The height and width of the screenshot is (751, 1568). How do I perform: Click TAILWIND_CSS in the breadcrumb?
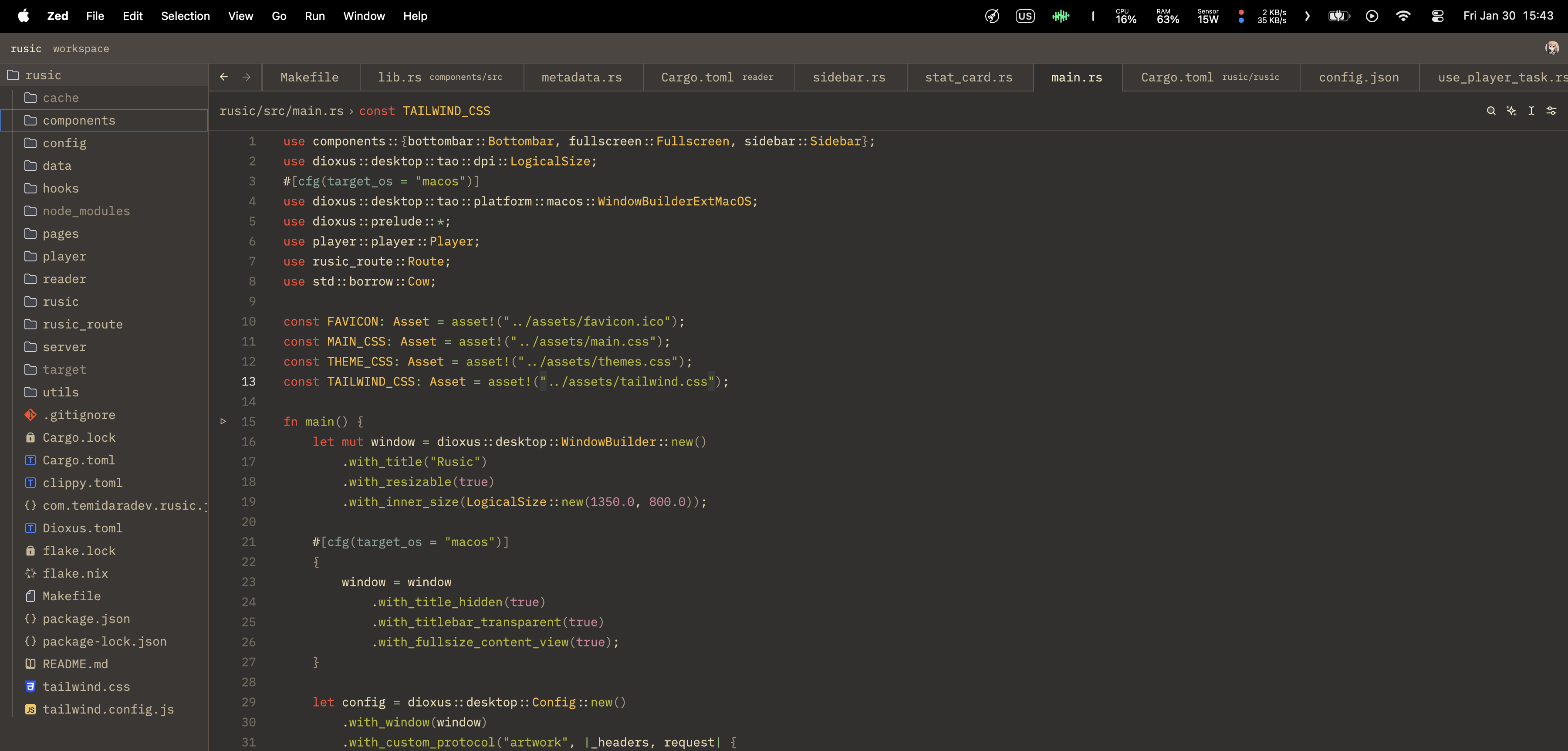446,111
